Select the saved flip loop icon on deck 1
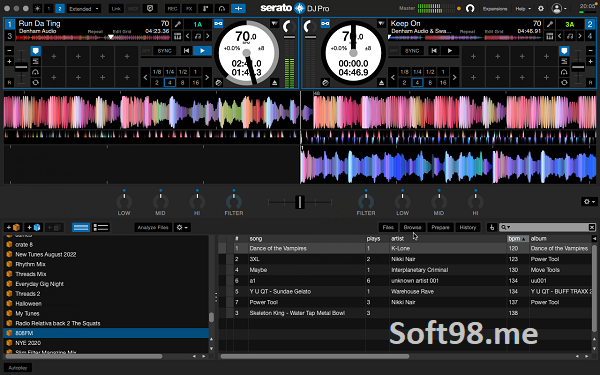 [36, 82]
